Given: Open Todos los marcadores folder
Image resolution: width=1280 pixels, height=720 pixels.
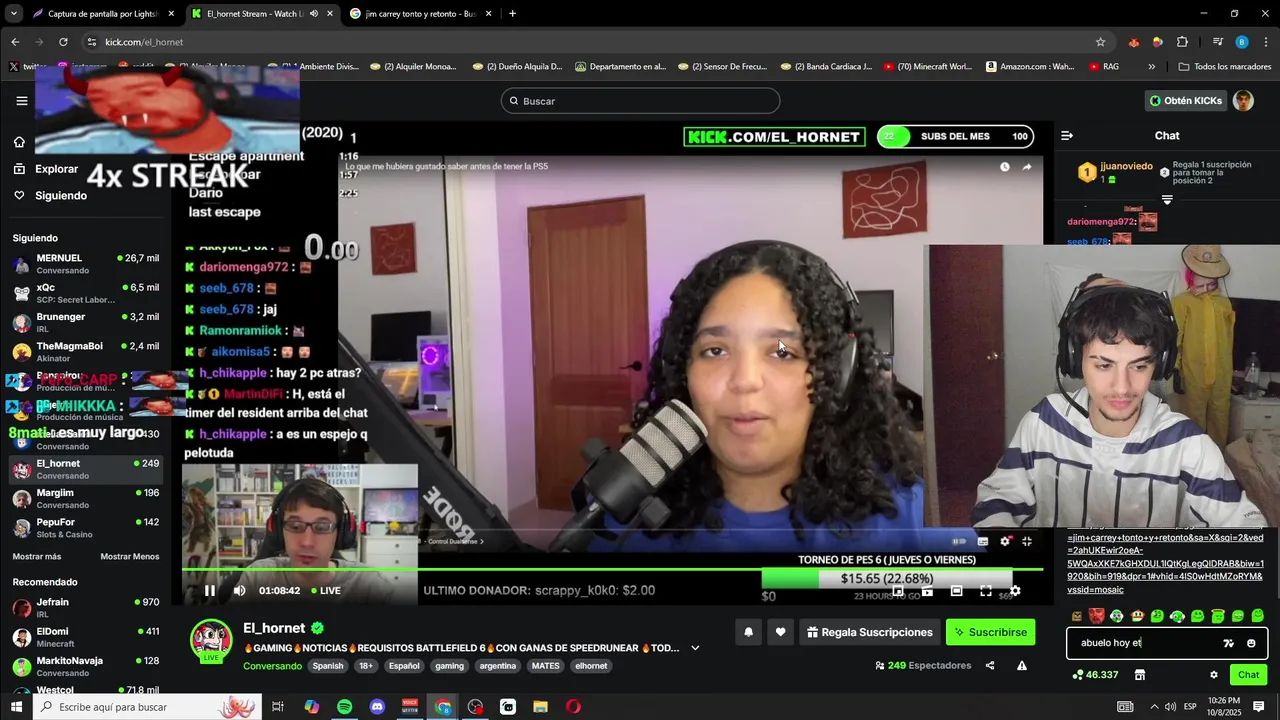Looking at the screenshot, I should coord(1224,67).
